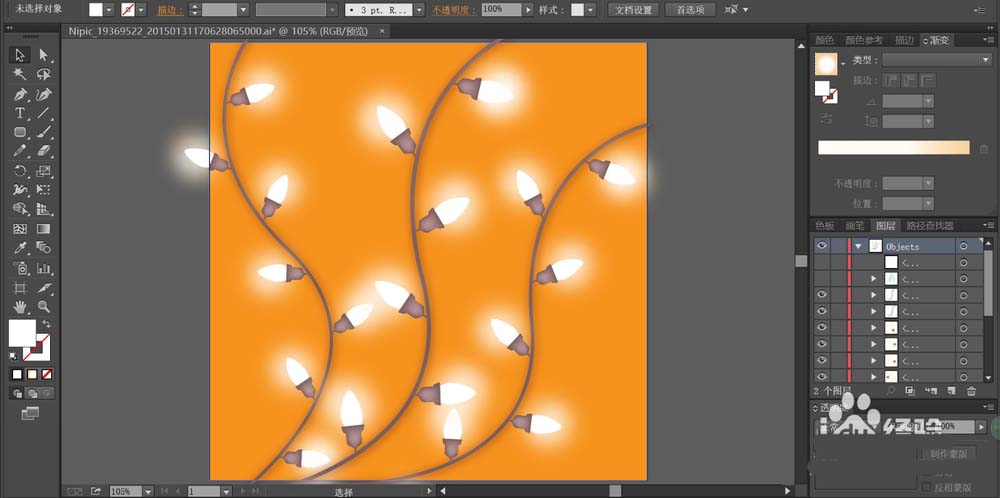Viewport: 1000px width, 498px height.
Task: Select the Slice tool
Action: [43, 288]
